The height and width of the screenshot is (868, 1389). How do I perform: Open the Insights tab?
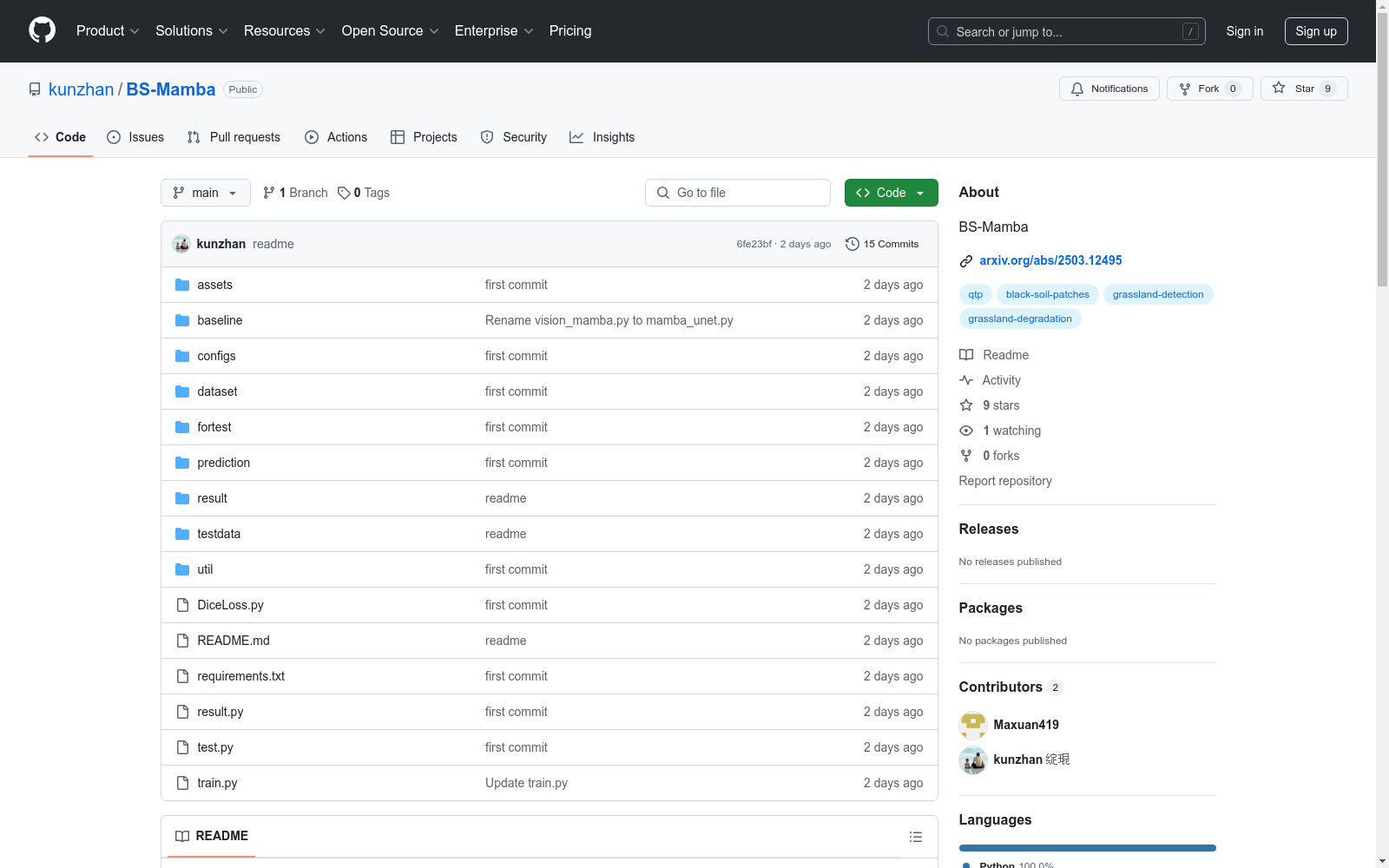(602, 137)
